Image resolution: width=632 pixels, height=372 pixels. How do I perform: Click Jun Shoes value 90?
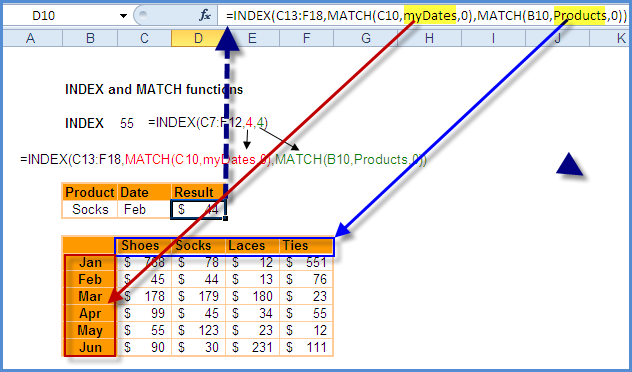point(144,347)
